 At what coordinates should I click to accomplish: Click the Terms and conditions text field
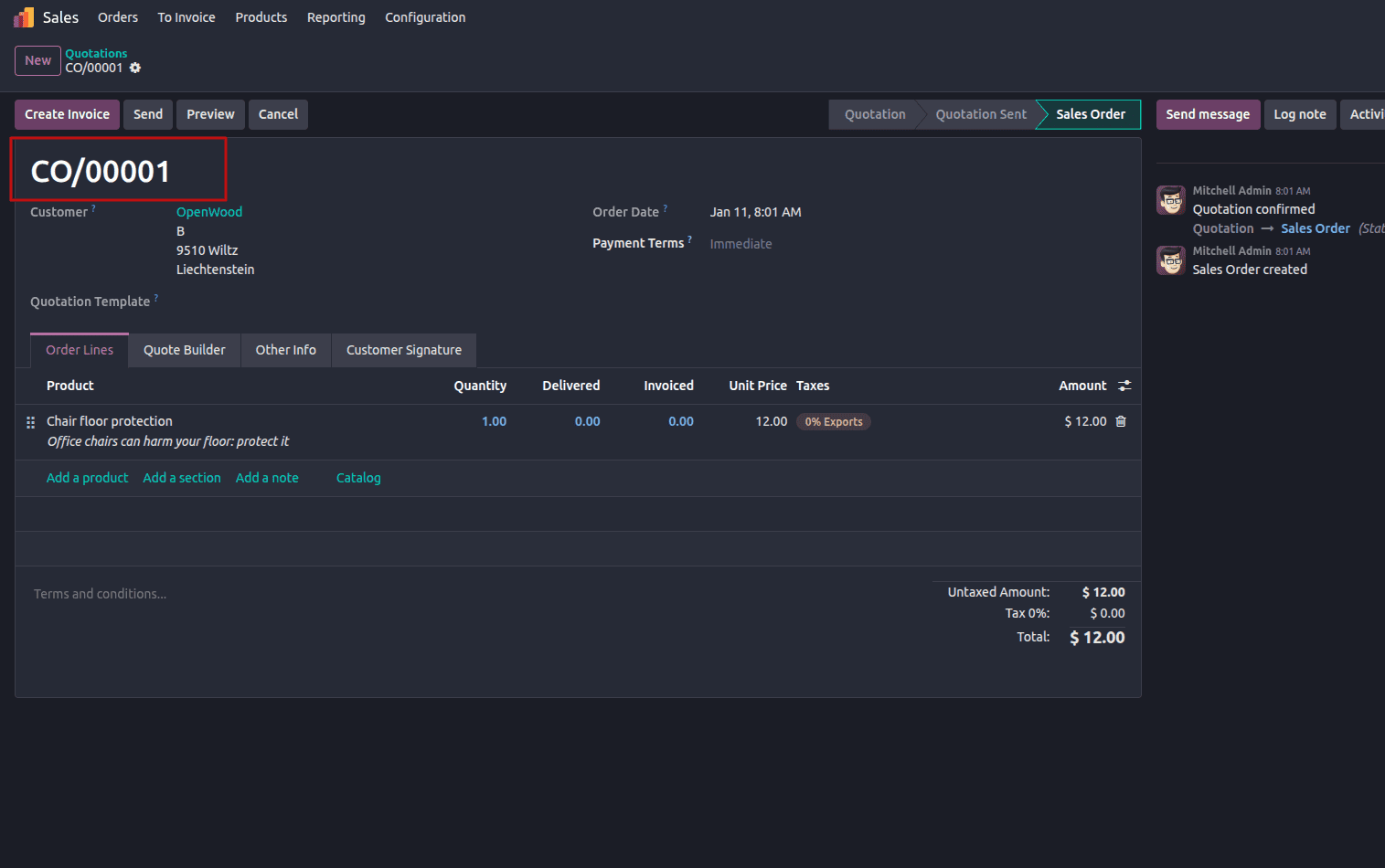point(101,594)
